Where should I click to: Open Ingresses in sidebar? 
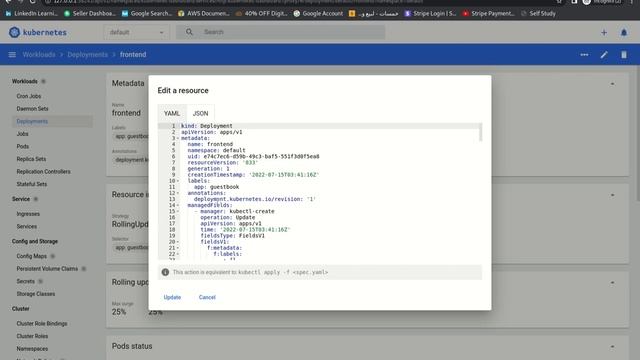pyautogui.click(x=28, y=214)
